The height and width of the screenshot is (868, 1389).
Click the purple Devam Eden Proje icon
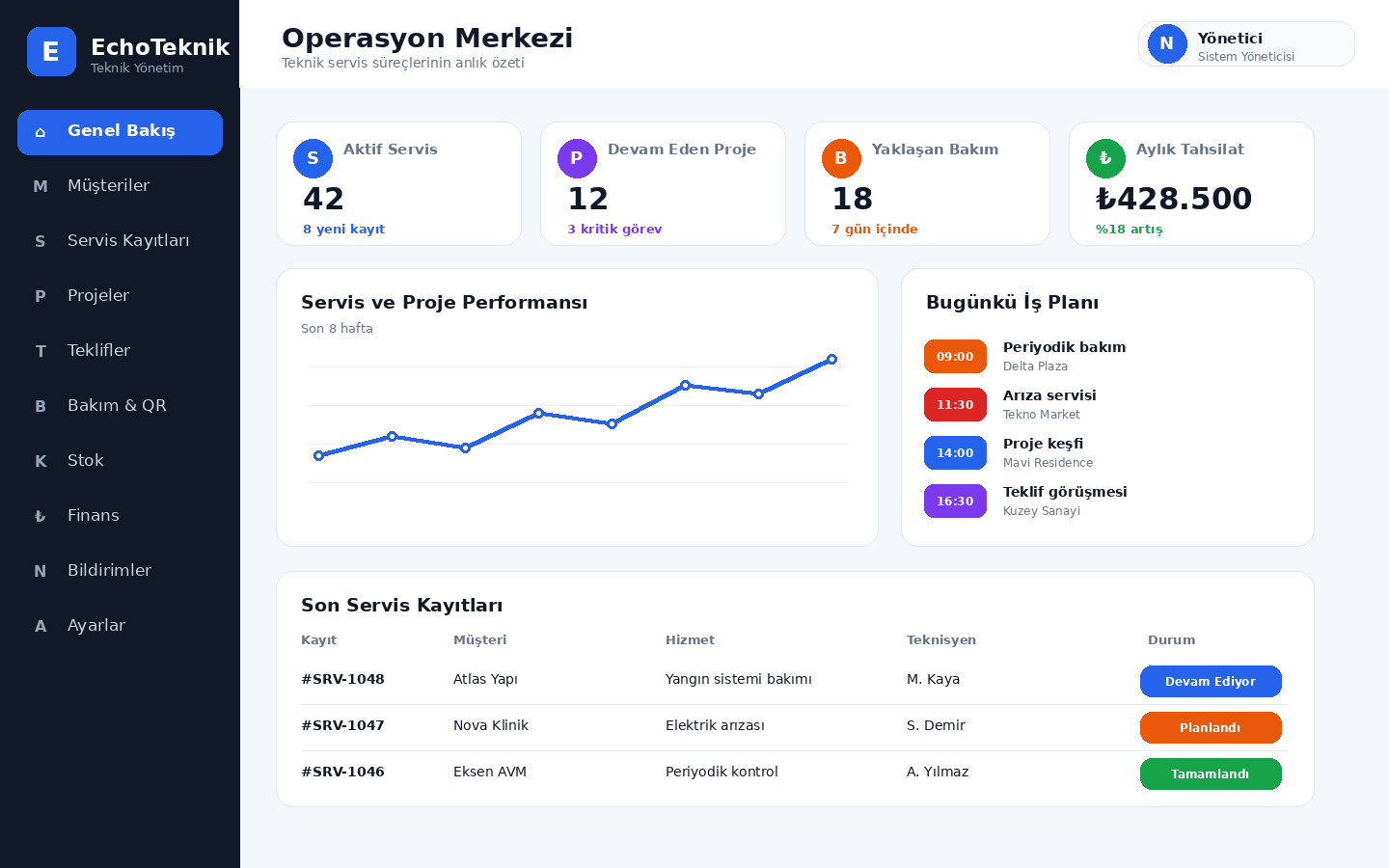click(577, 158)
